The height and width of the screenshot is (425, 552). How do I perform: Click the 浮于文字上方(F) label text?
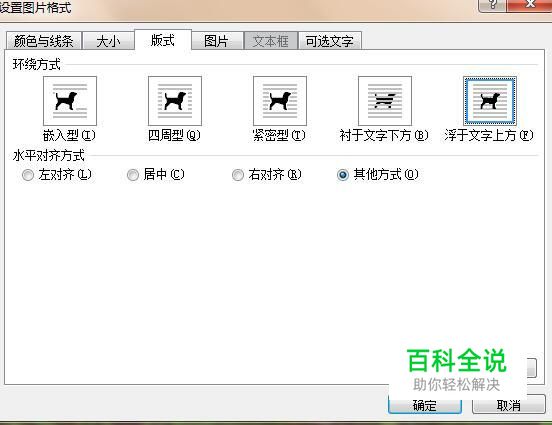point(489,135)
